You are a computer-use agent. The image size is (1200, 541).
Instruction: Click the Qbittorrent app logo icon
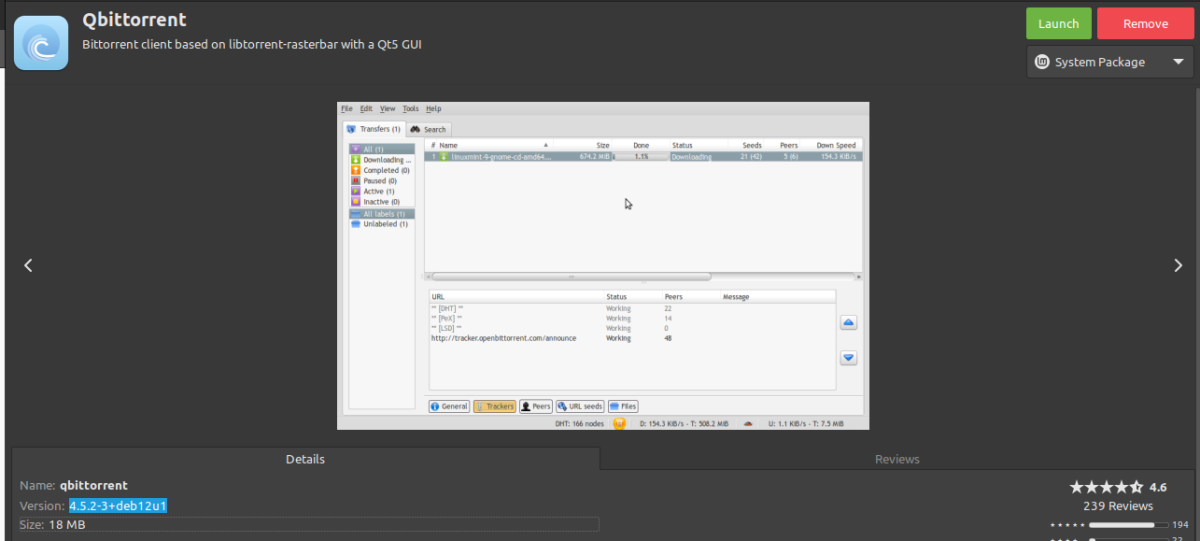pyautogui.click(x=41, y=43)
